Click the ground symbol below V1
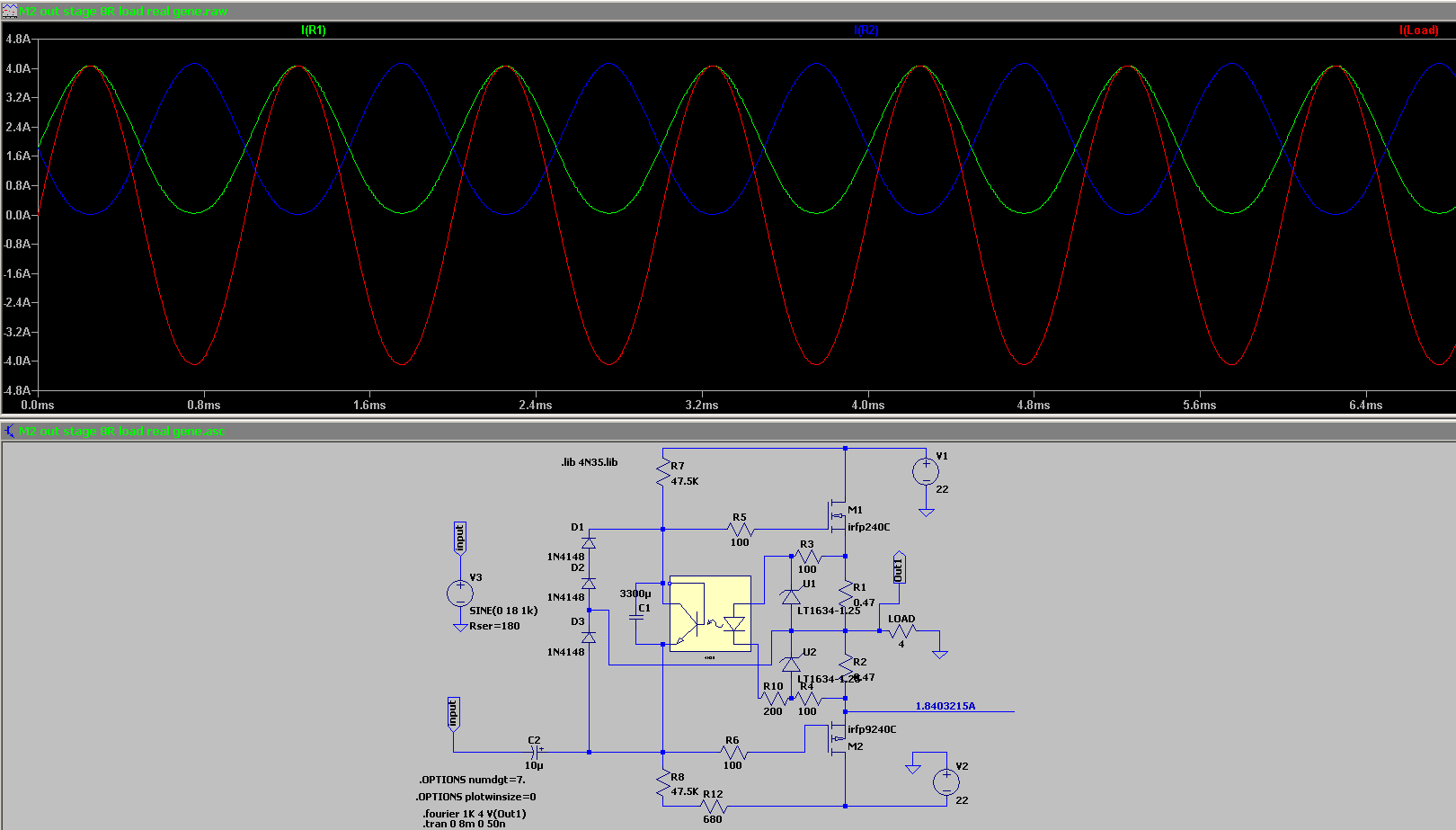The image size is (1456, 830). (x=926, y=512)
